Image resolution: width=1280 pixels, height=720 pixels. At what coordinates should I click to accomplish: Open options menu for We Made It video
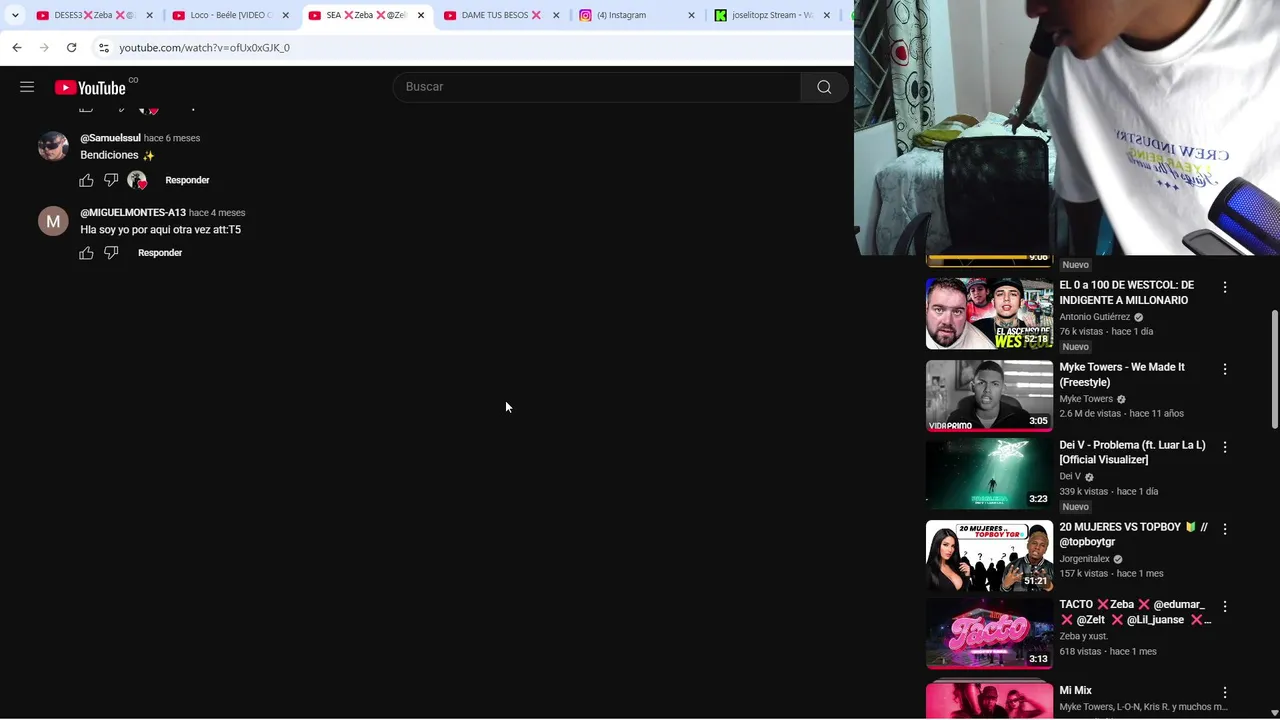tap(1225, 369)
